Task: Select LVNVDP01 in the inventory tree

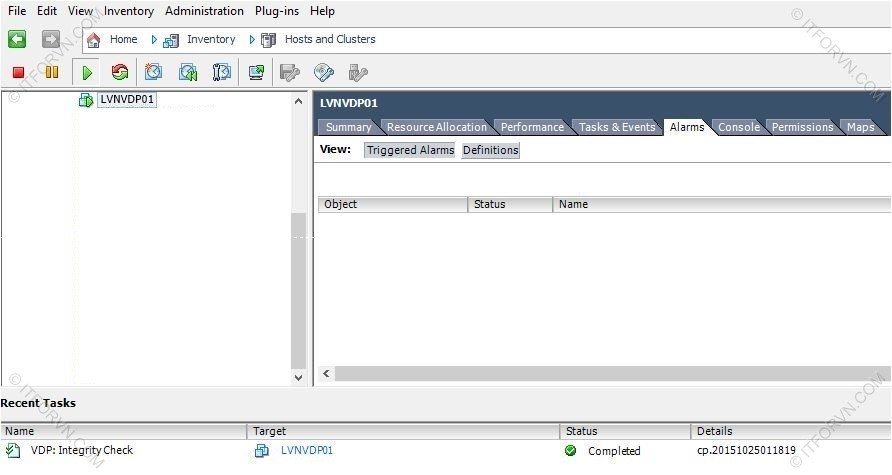Action: [127, 99]
